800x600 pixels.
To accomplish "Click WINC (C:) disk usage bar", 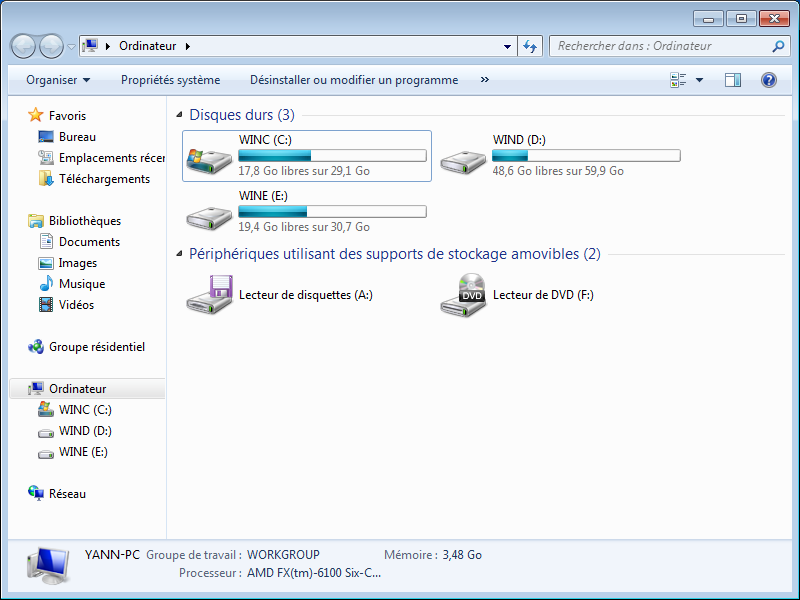I will click(x=332, y=156).
